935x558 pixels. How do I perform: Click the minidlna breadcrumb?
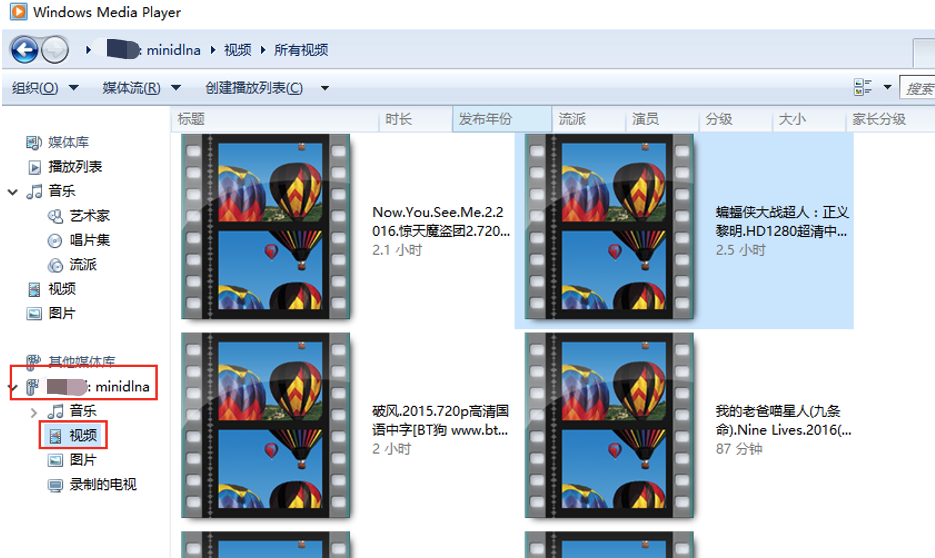click(174, 50)
